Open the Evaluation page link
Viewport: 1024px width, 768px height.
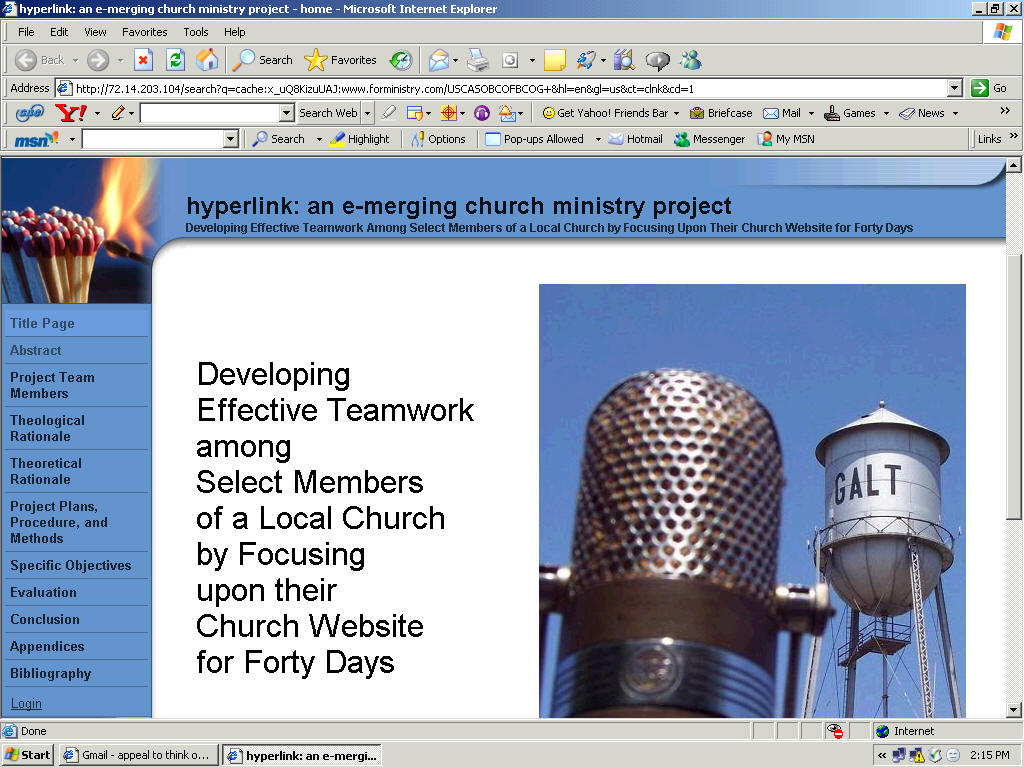point(43,592)
